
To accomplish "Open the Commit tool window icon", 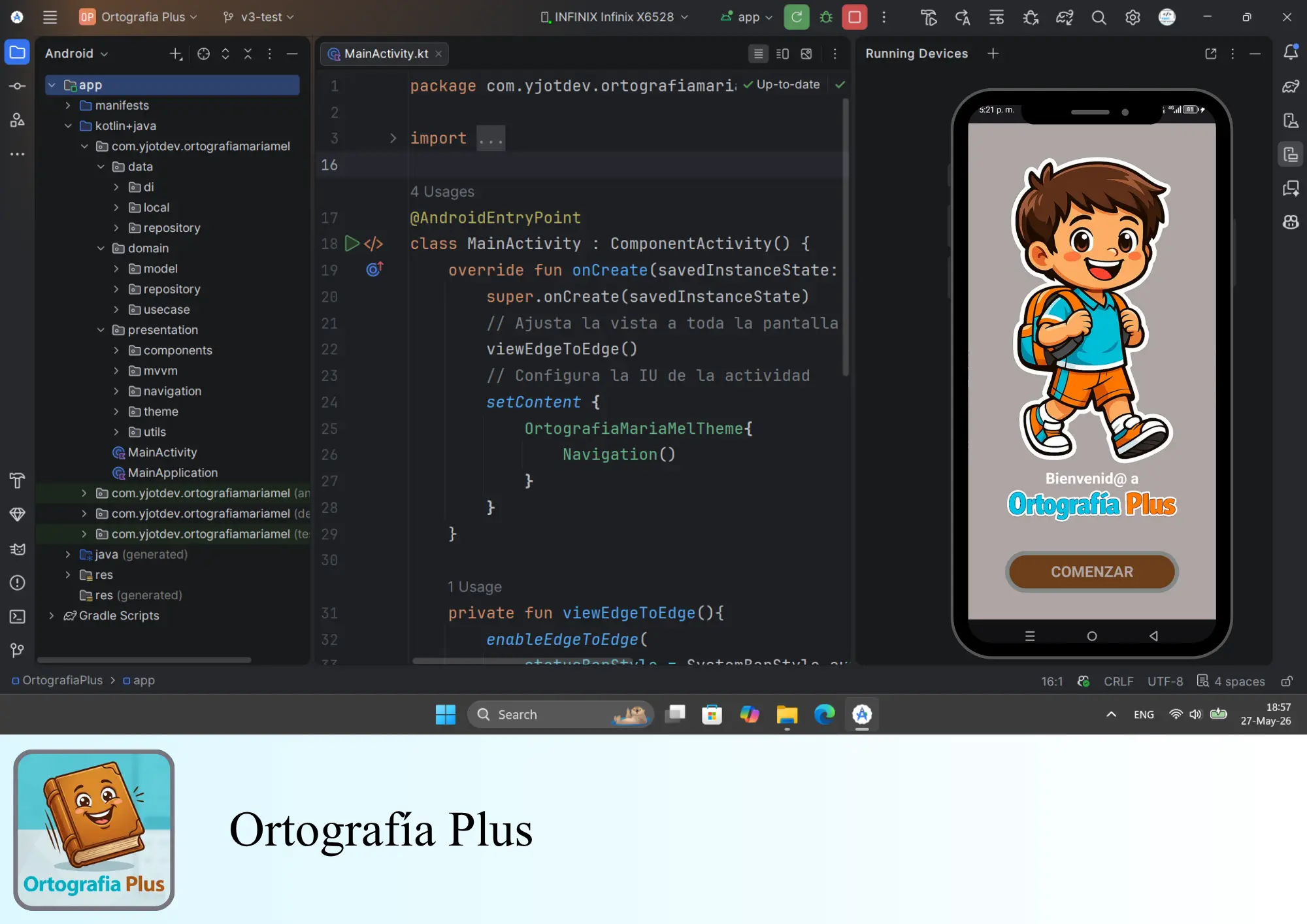I will click(18, 86).
